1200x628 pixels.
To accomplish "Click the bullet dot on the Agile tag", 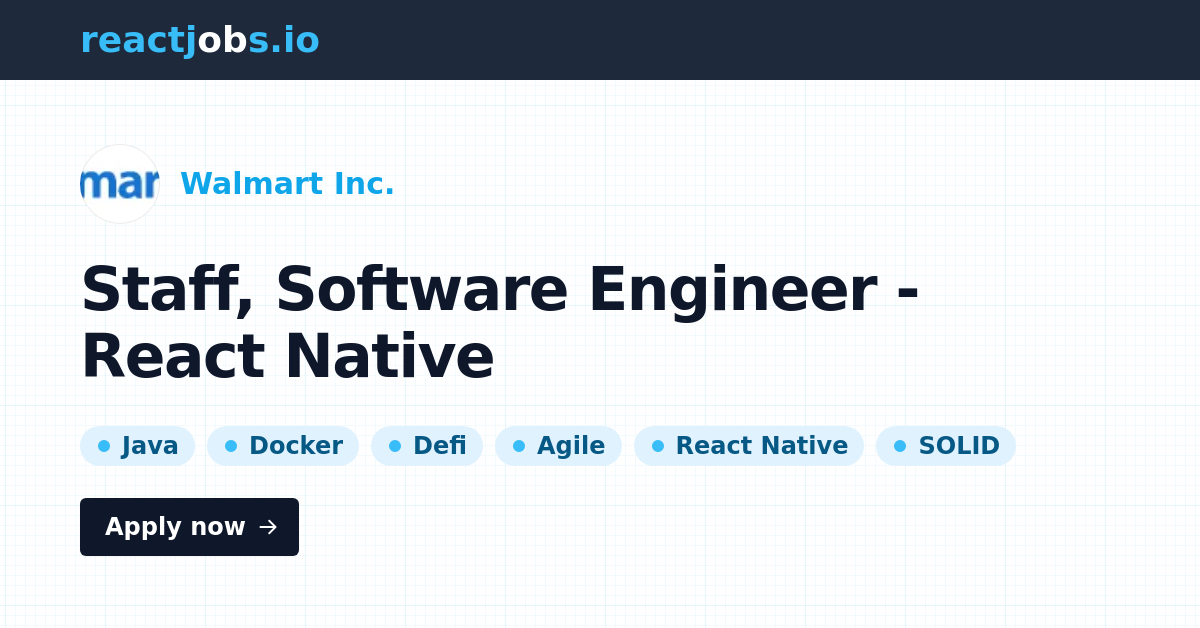I will 519,446.
